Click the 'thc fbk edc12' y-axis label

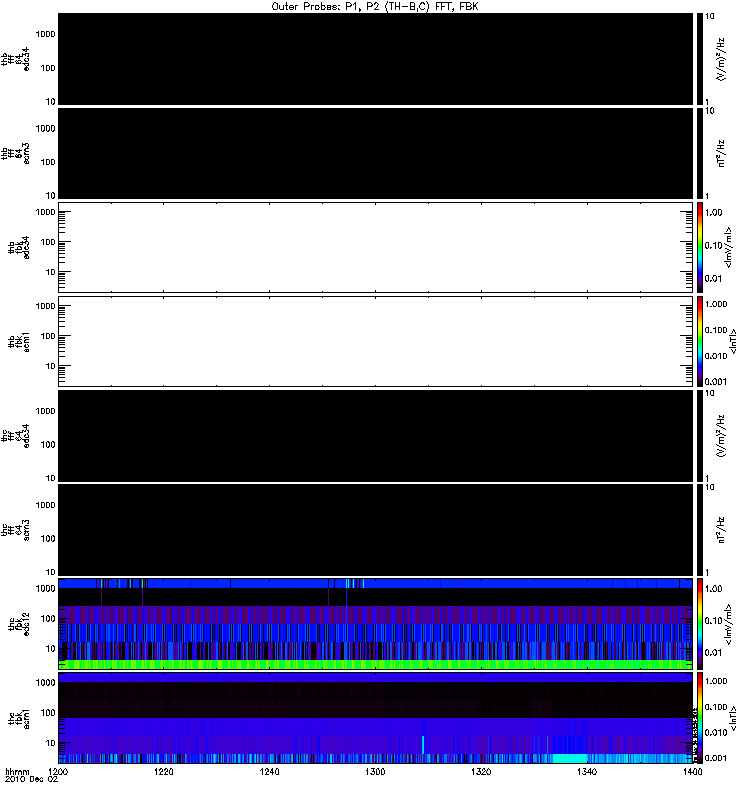pos(19,624)
